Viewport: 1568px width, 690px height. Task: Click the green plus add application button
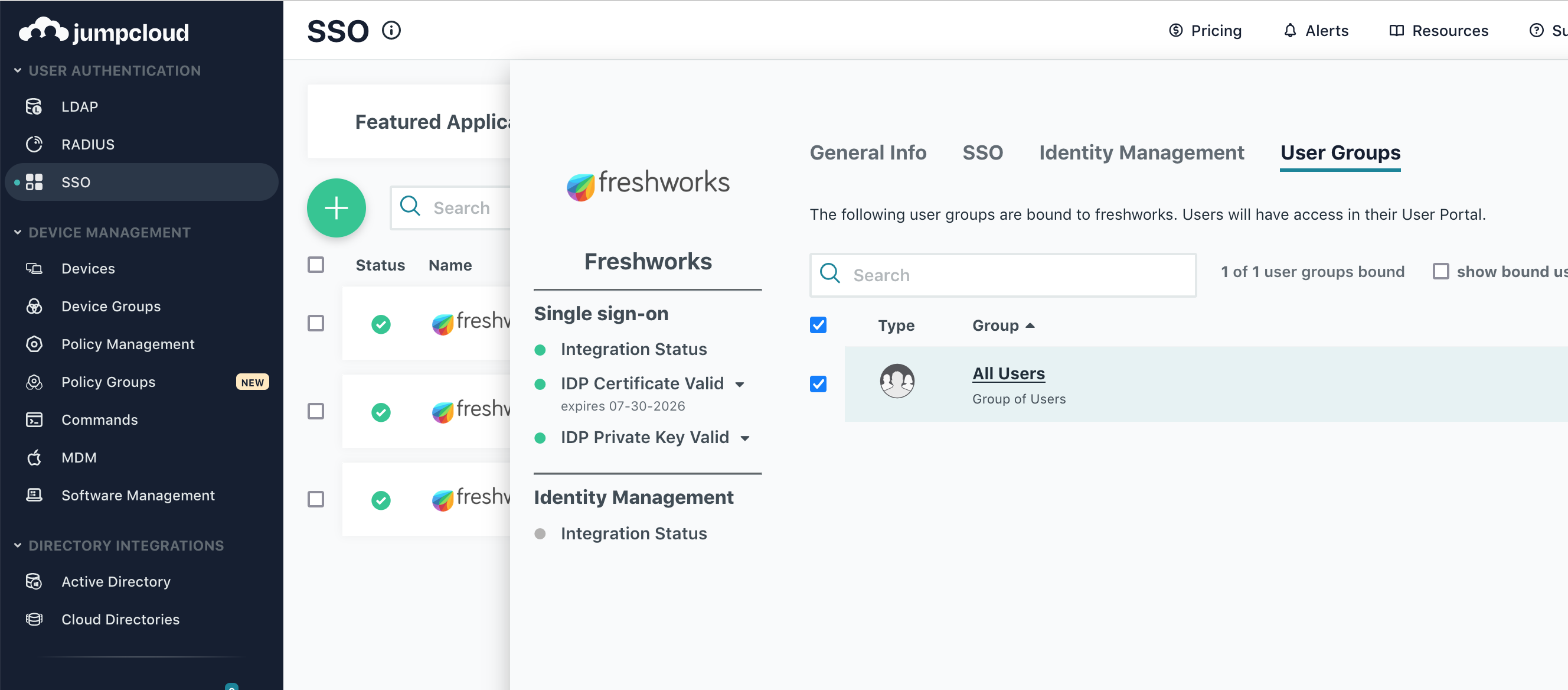(336, 208)
